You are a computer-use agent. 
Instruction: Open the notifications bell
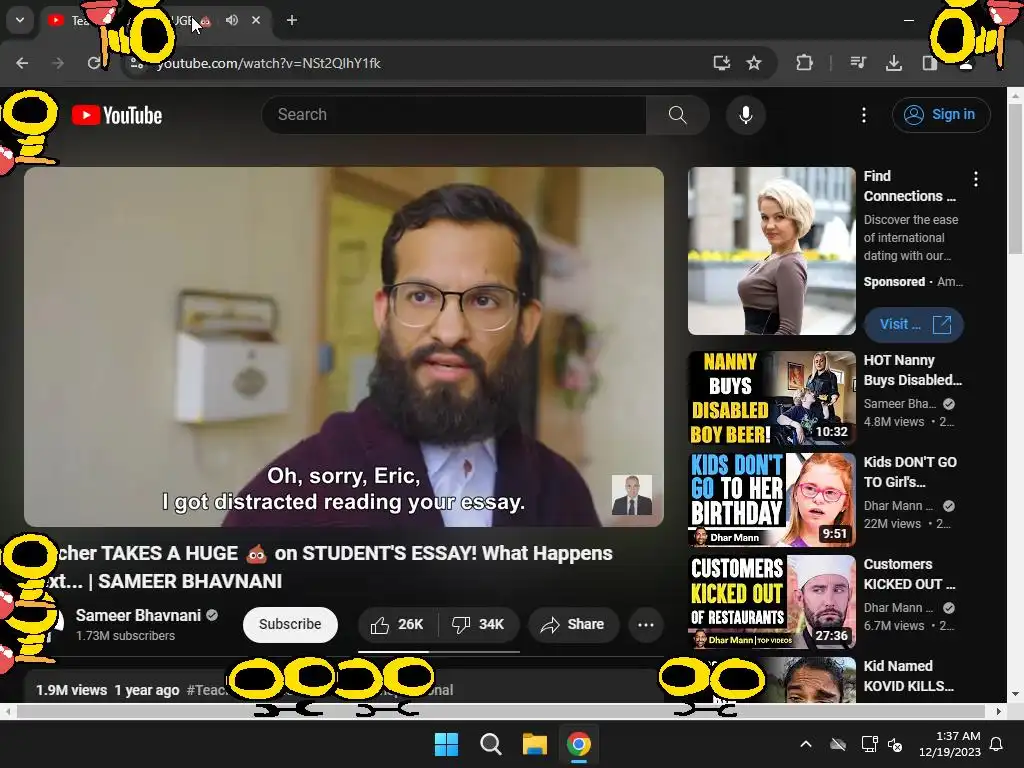(x=997, y=744)
